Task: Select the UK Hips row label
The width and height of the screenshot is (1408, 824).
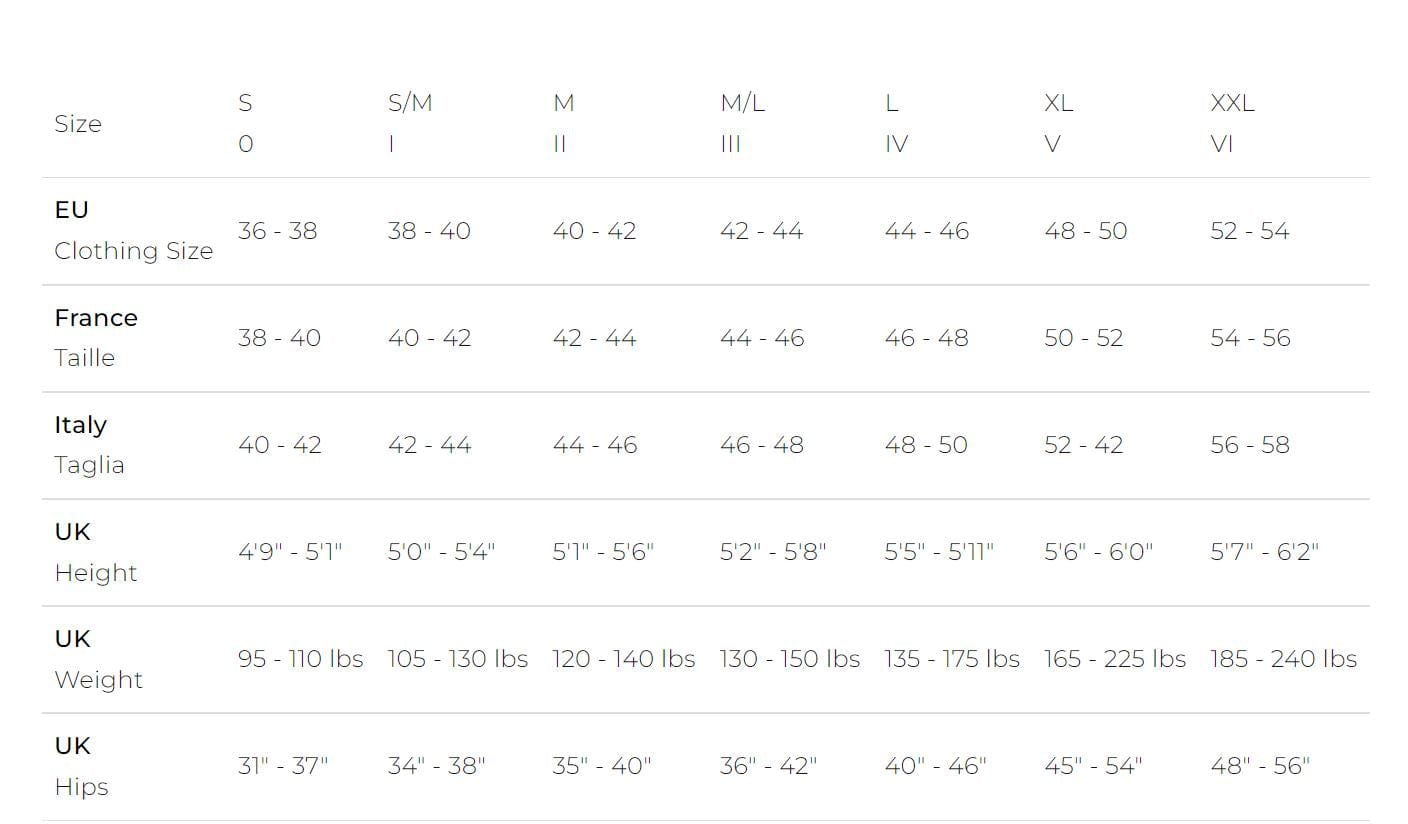Action: [x=81, y=766]
